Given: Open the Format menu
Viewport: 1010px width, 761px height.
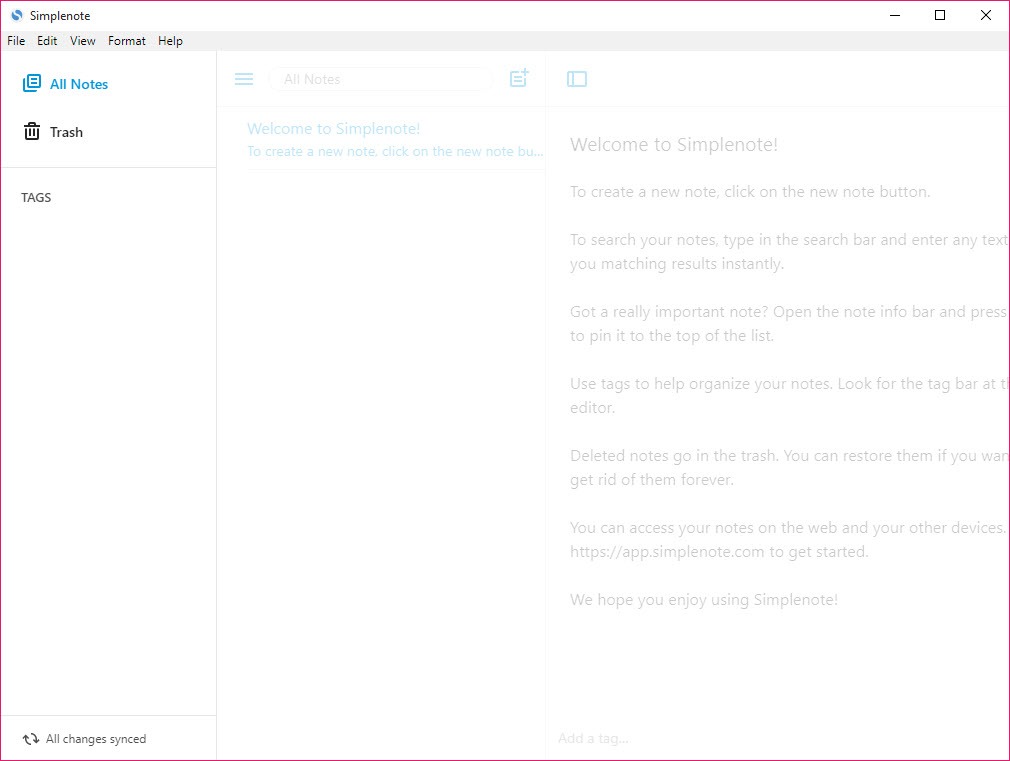Looking at the screenshot, I should click(x=127, y=41).
